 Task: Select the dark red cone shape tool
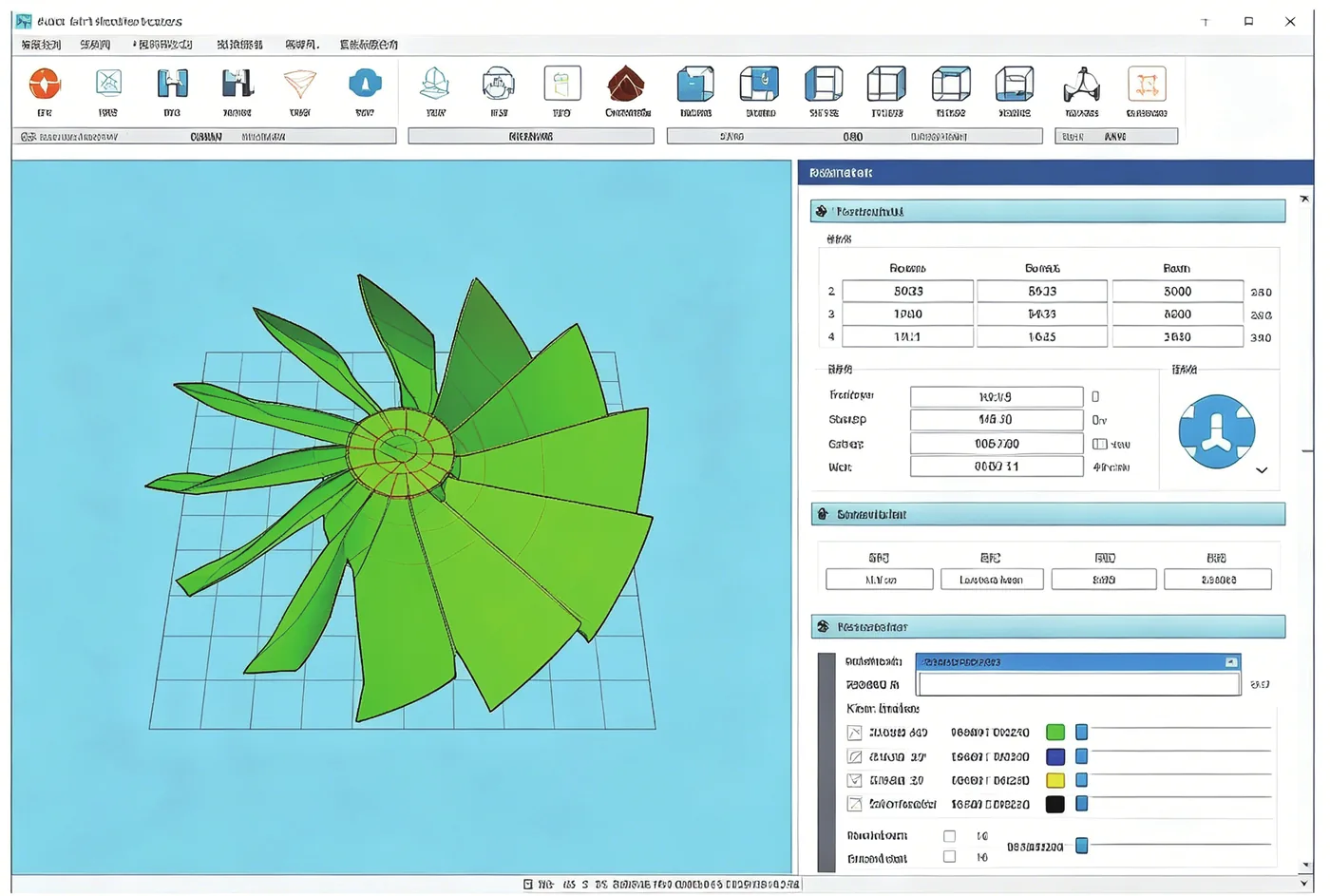pyautogui.click(x=626, y=85)
